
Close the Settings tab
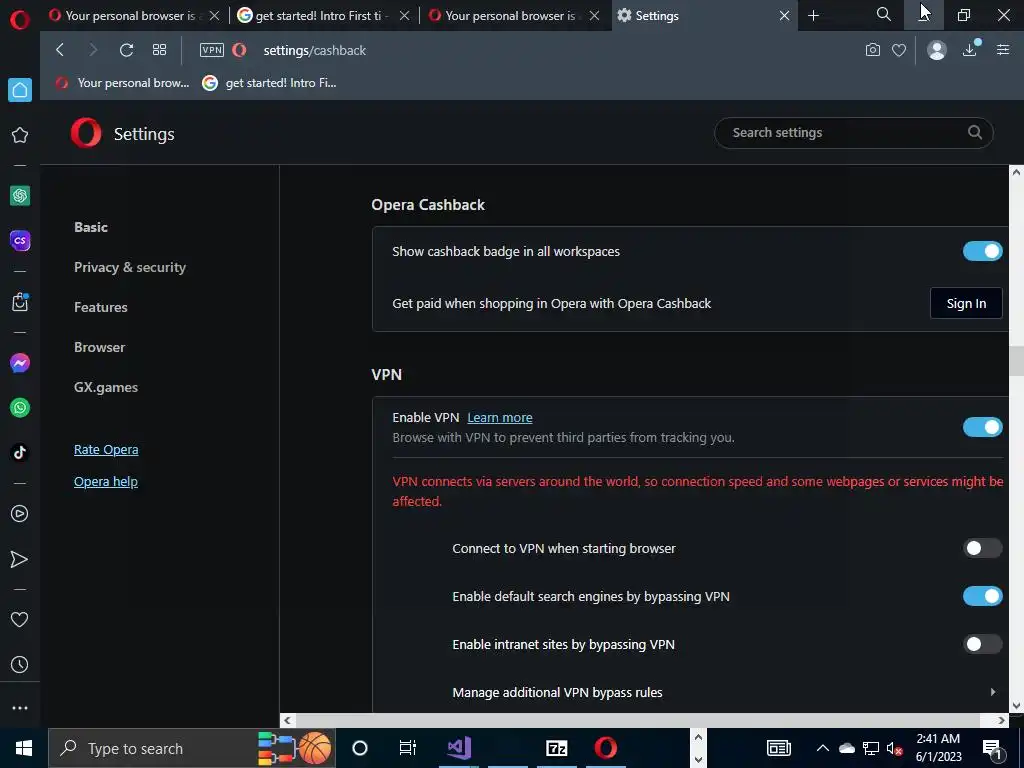pyautogui.click(x=784, y=16)
